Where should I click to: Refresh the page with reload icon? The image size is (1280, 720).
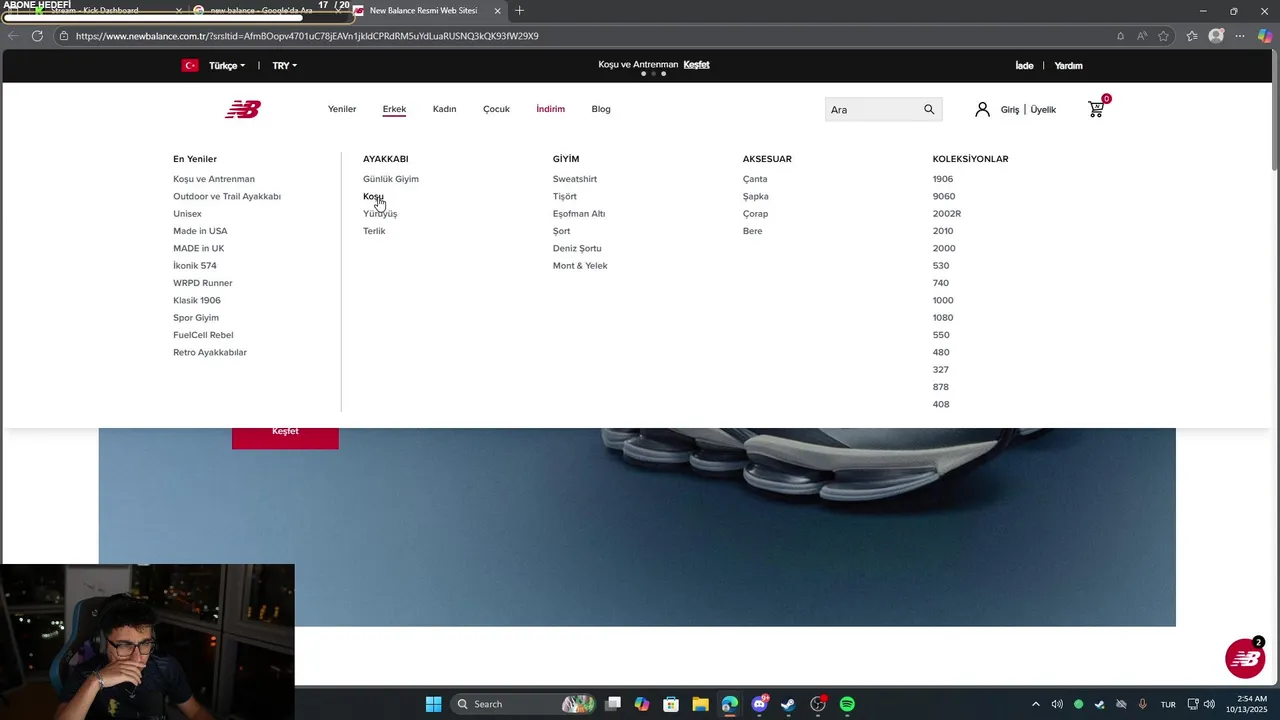pyautogui.click(x=37, y=36)
